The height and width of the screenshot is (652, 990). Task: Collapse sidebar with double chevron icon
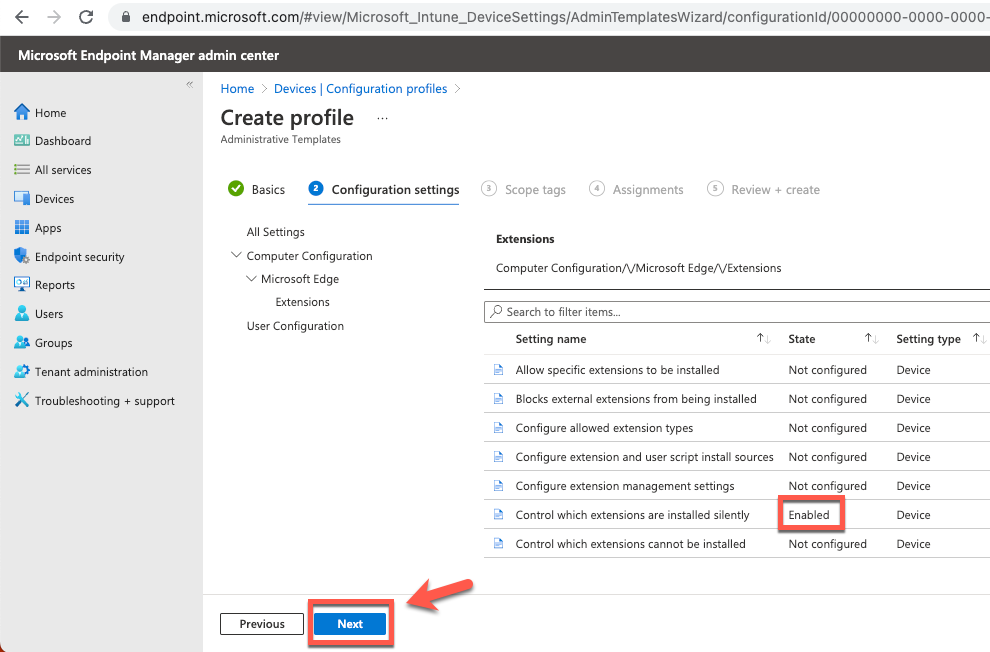(189, 85)
